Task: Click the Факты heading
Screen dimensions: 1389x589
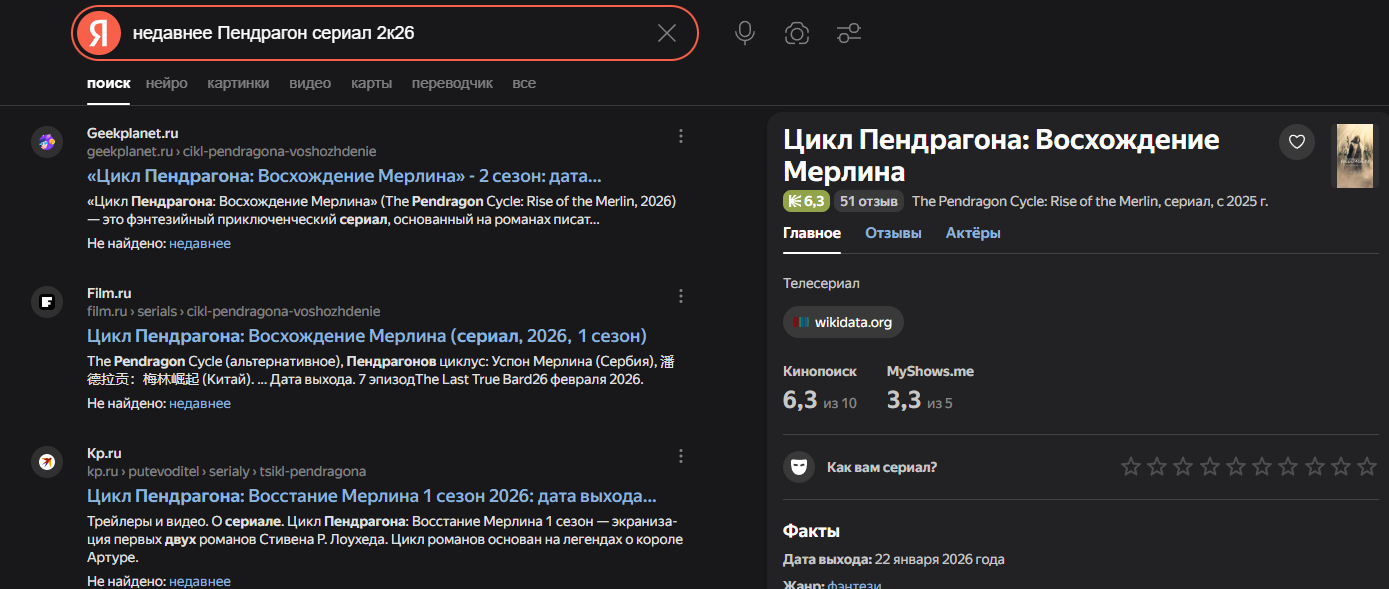Action: (x=811, y=531)
